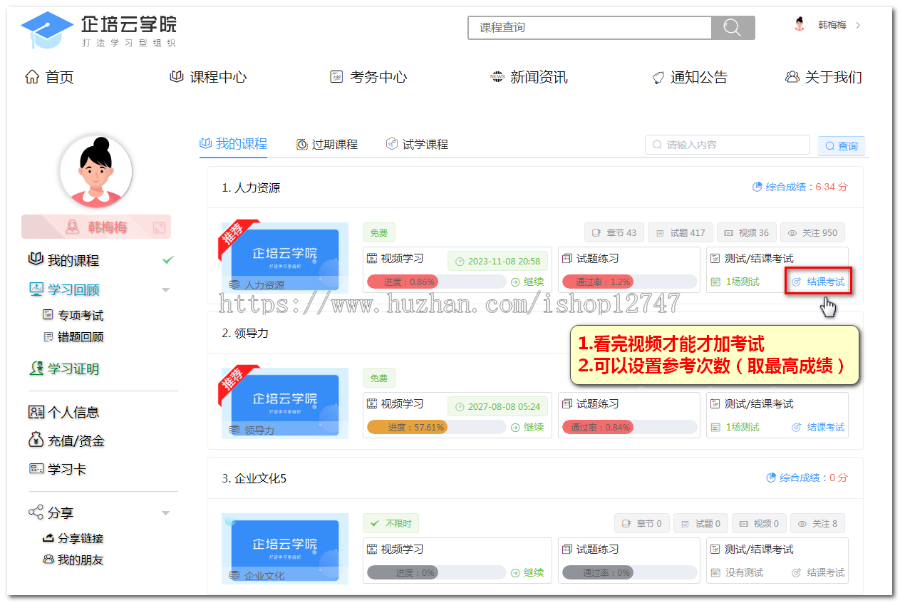Click 人力资源 视频 36 badge
The height and width of the screenshot is (603, 900).
[x=747, y=233]
